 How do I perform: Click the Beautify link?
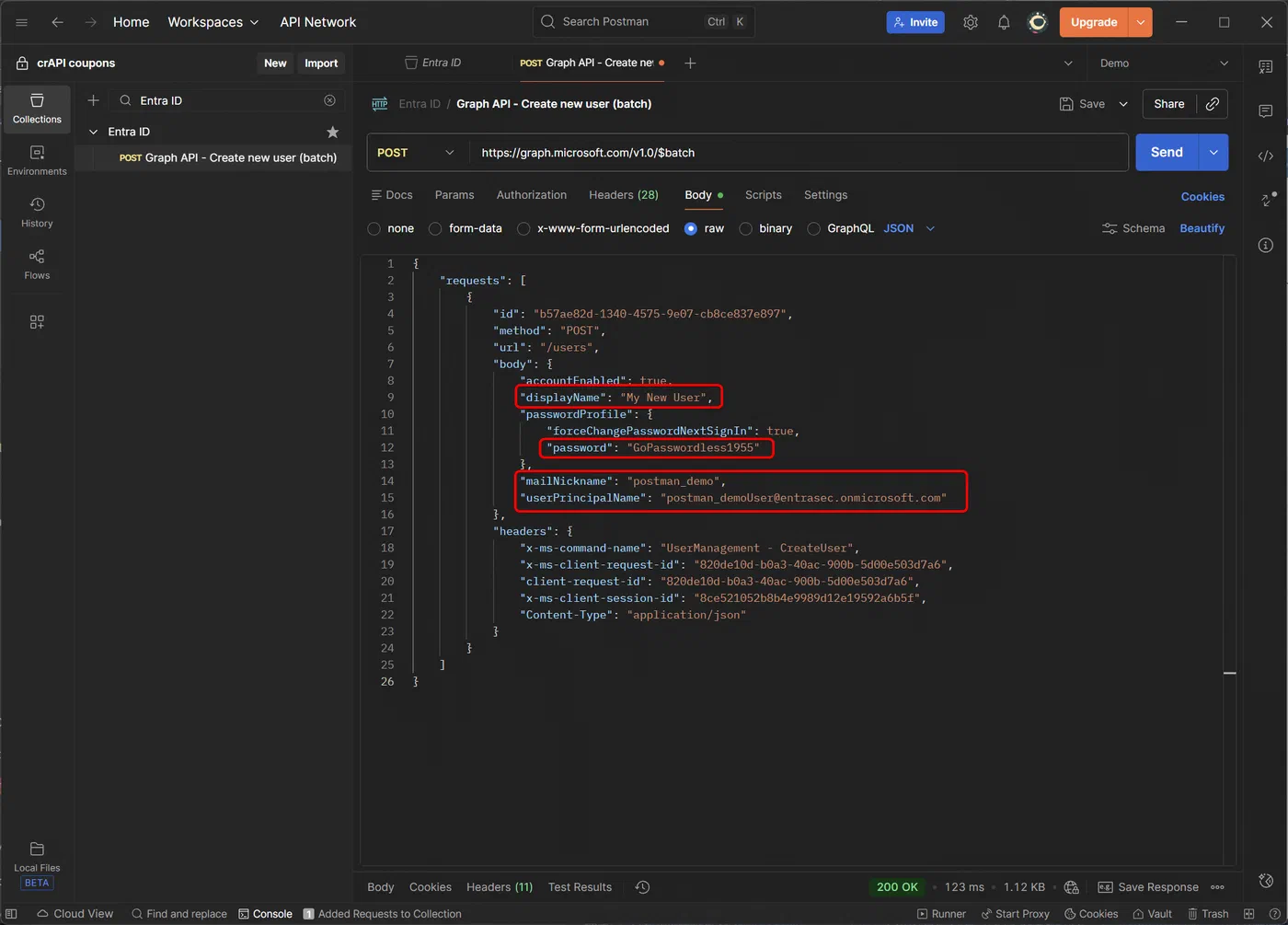1202,228
